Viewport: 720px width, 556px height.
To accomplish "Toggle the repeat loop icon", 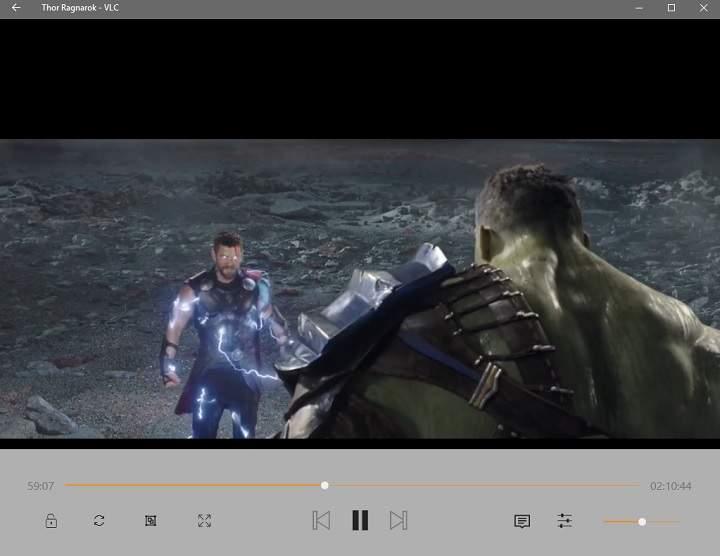I will 99,521.
